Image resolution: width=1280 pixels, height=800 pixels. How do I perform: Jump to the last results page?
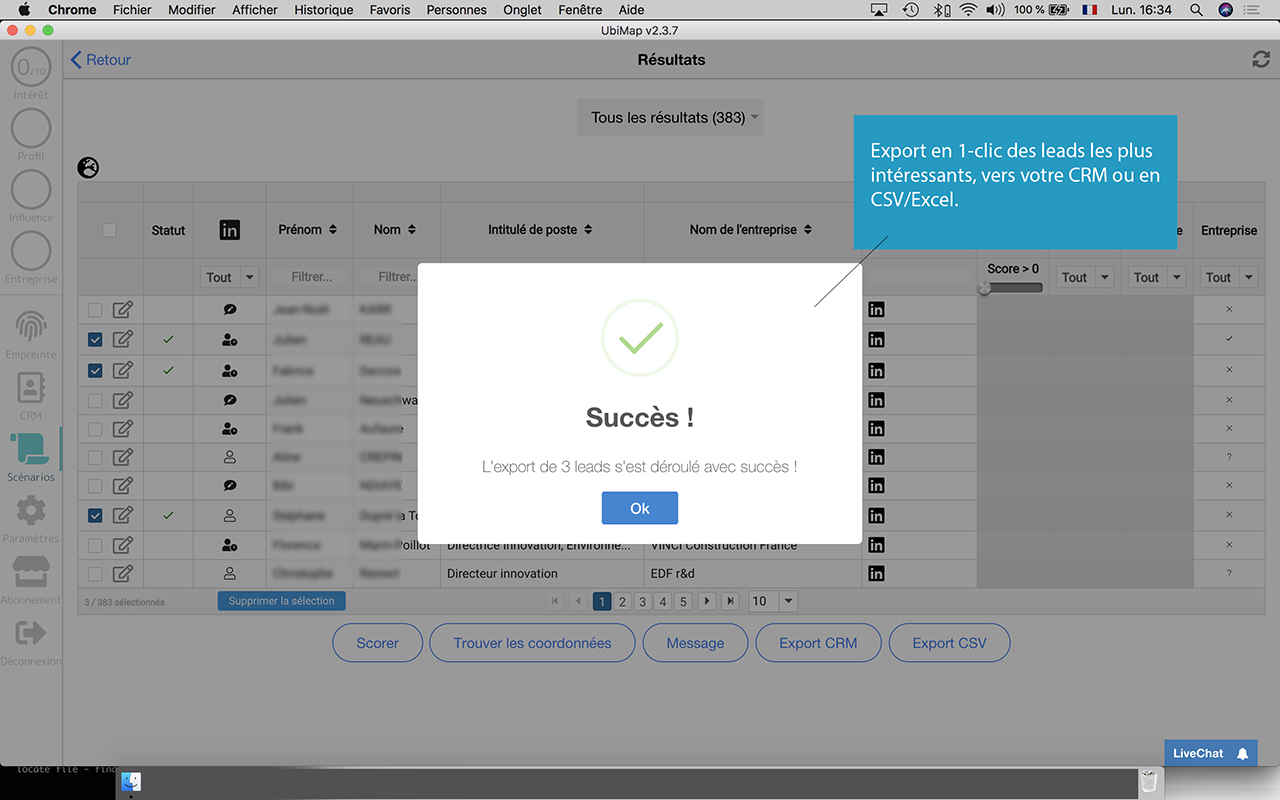(x=731, y=601)
